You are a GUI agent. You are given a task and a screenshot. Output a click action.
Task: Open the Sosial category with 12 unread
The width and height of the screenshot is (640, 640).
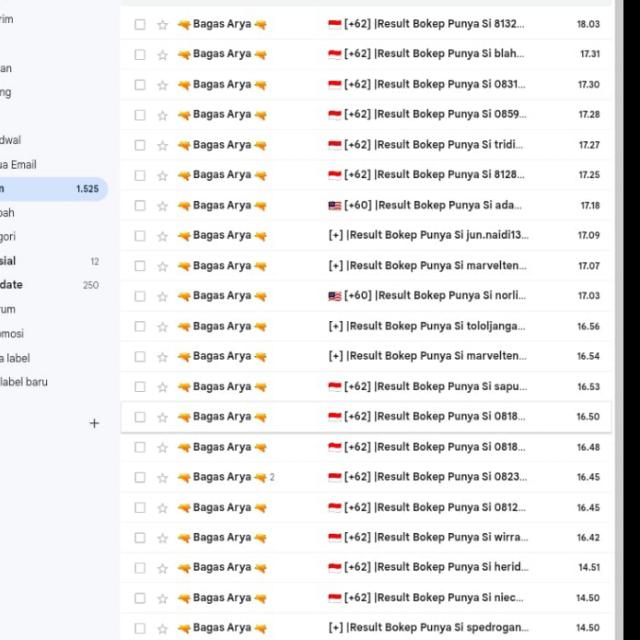[10, 261]
